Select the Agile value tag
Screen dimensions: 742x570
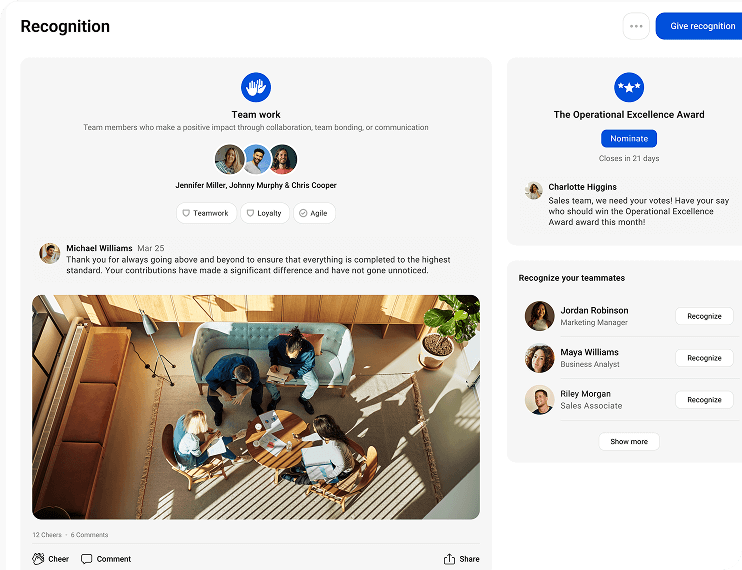point(314,213)
